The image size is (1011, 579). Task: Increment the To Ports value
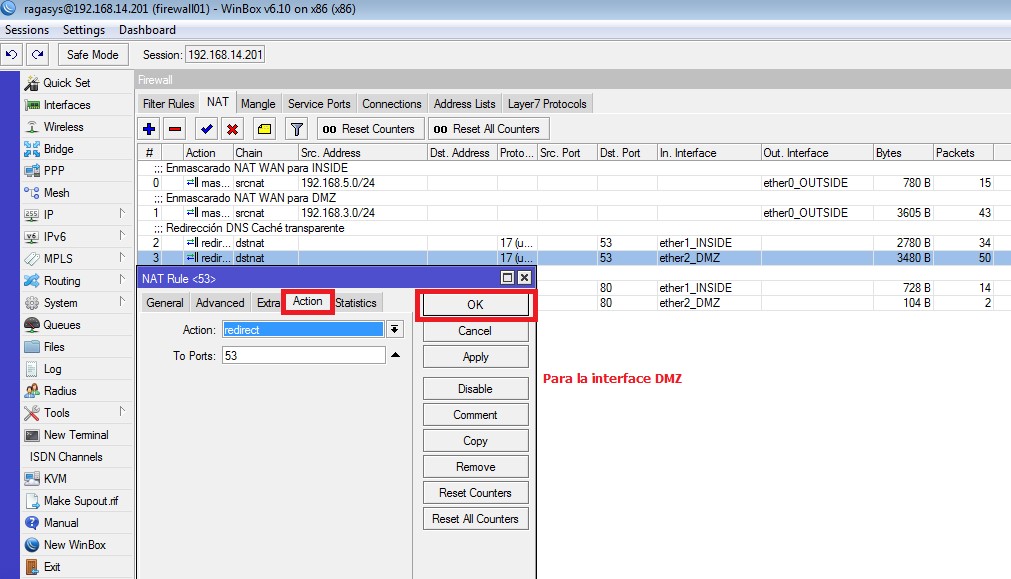click(x=396, y=354)
